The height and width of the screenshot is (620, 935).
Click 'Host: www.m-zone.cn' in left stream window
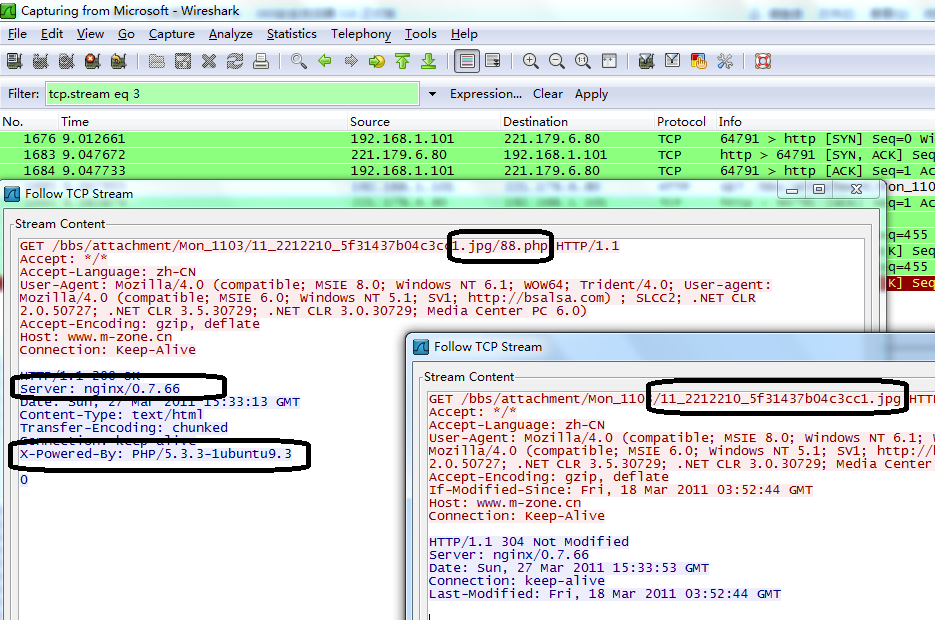tap(96, 337)
